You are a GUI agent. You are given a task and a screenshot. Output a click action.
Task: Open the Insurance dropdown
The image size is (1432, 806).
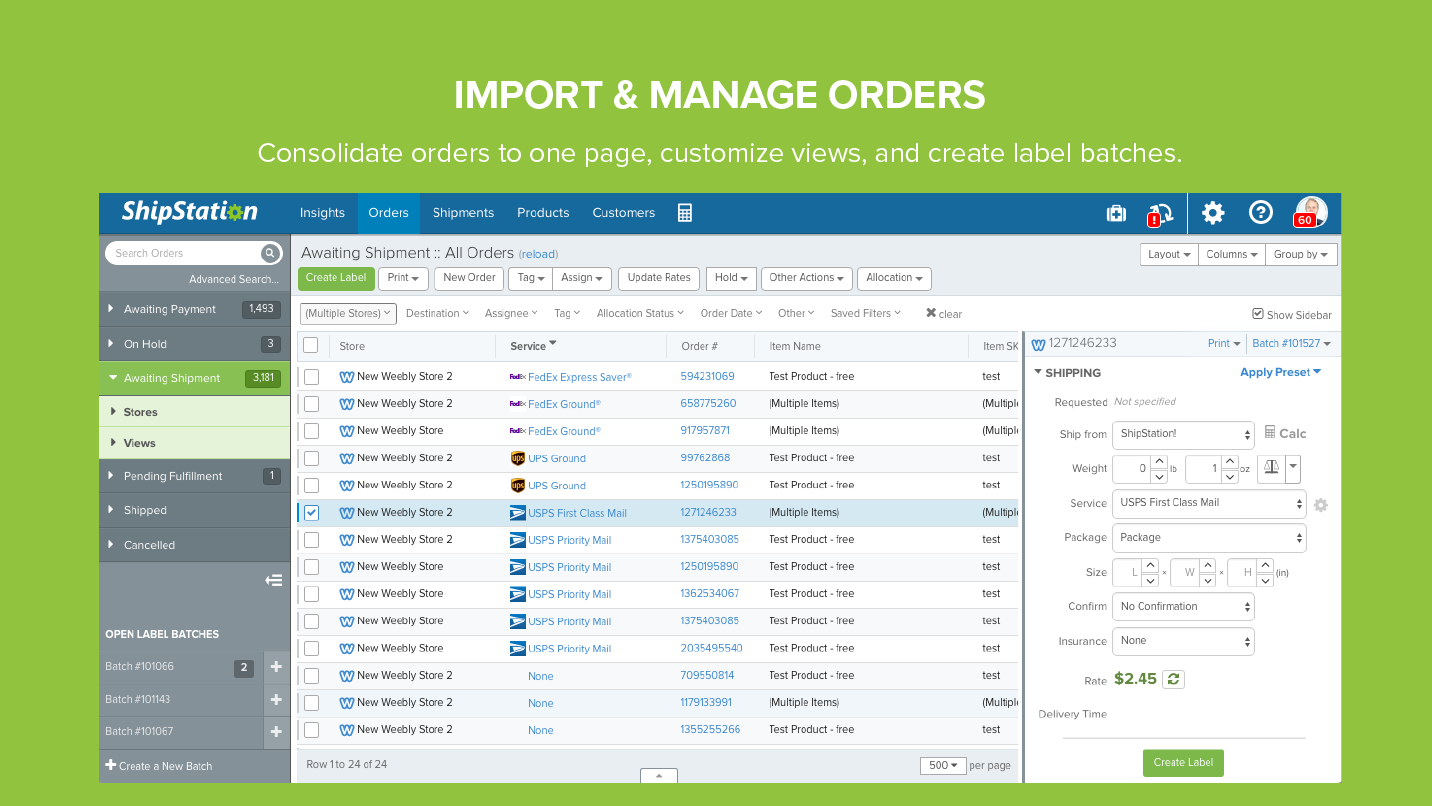point(1183,641)
